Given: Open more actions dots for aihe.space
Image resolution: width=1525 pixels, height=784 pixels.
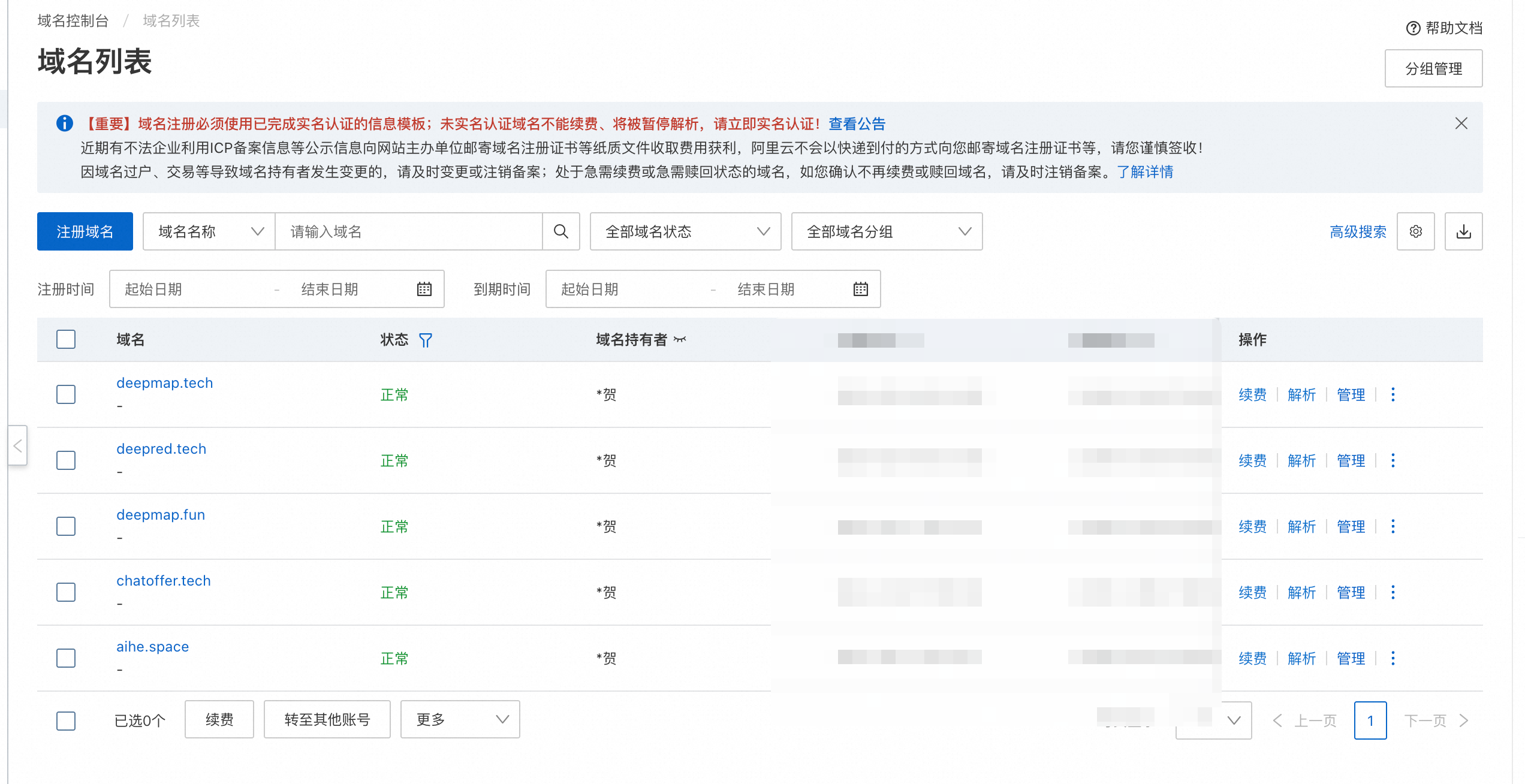Looking at the screenshot, I should point(1393,658).
